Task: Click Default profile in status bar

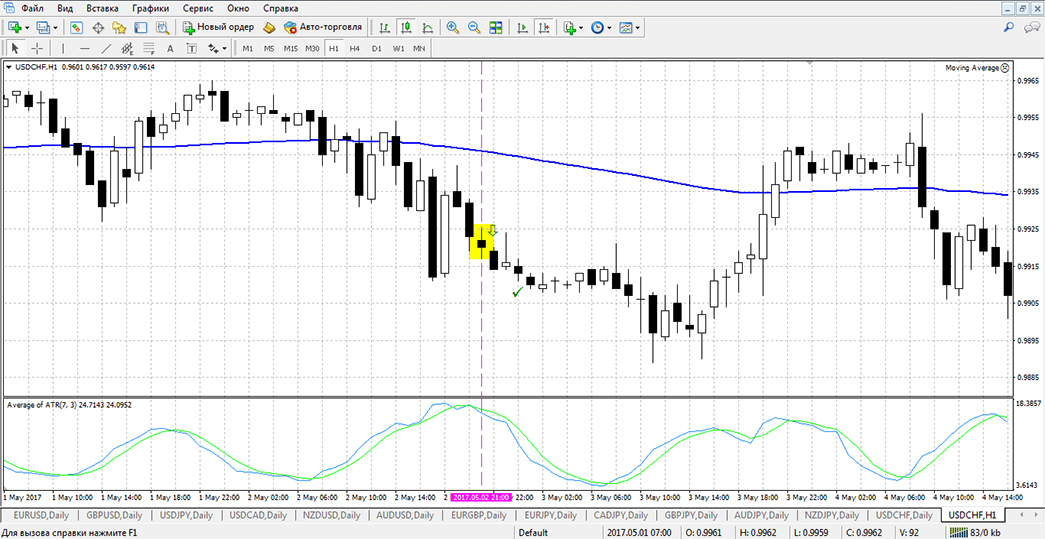Action: coord(533,532)
